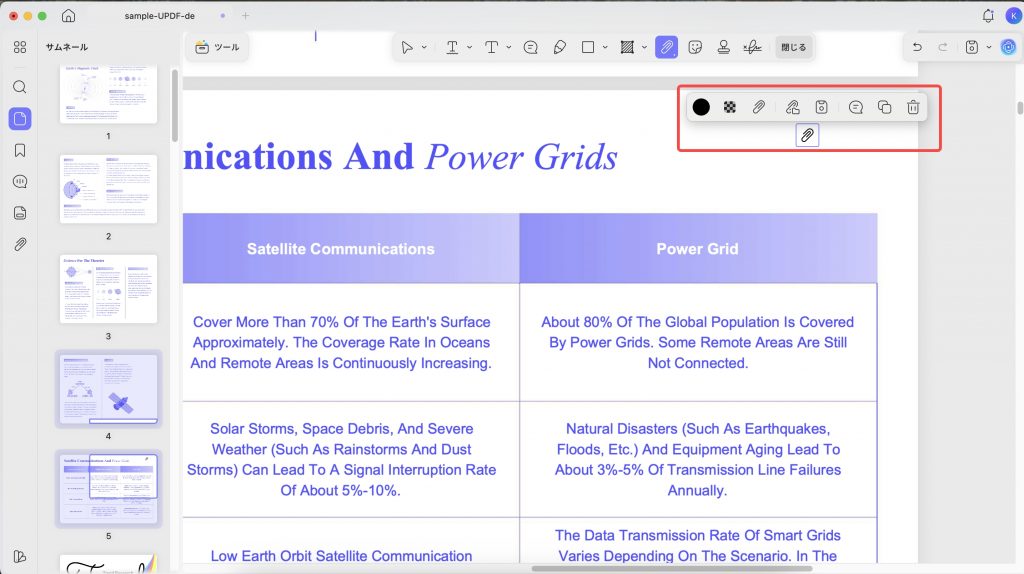The height and width of the screenshot is (574, 1024).
Task: Open the form fields panel in the sidebar
Action: (x=20, y=213)
